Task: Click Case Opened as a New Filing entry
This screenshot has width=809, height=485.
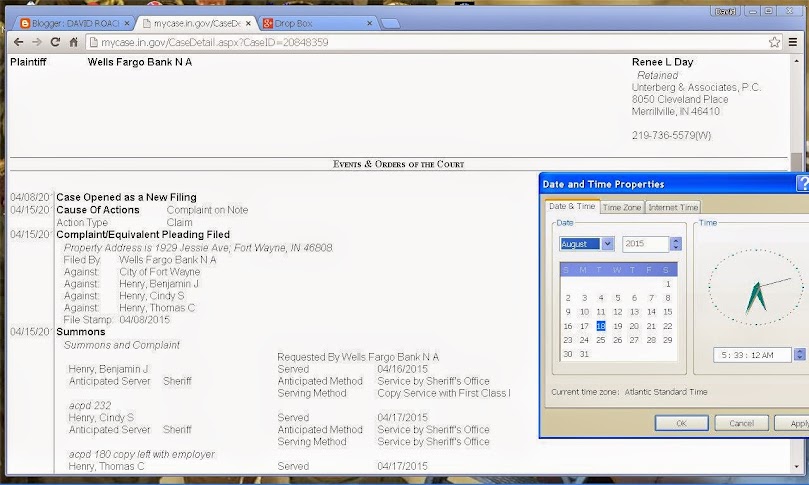Action: click(x=126, y=197)
